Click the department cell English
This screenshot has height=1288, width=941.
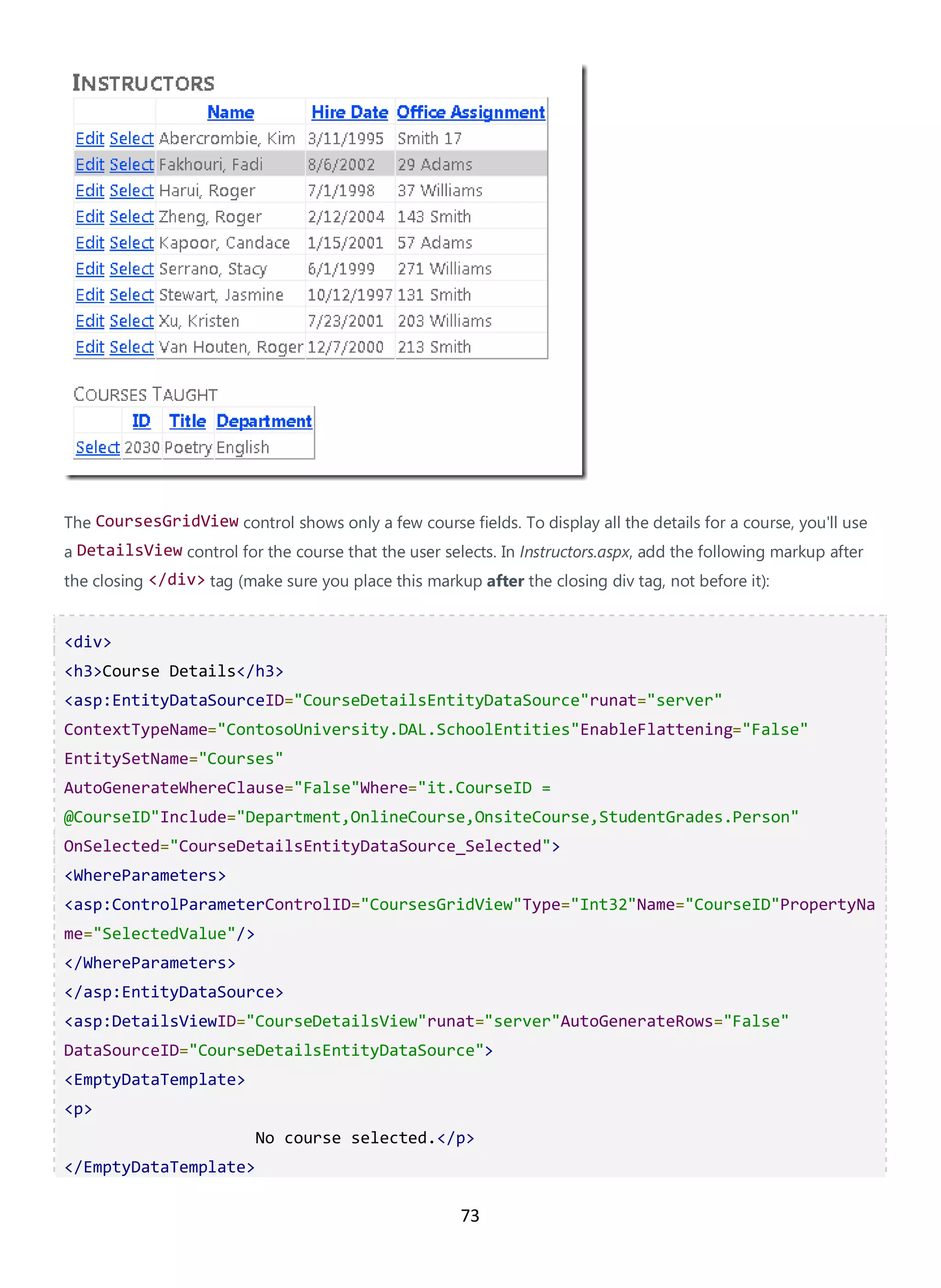[x=243, y=448]
